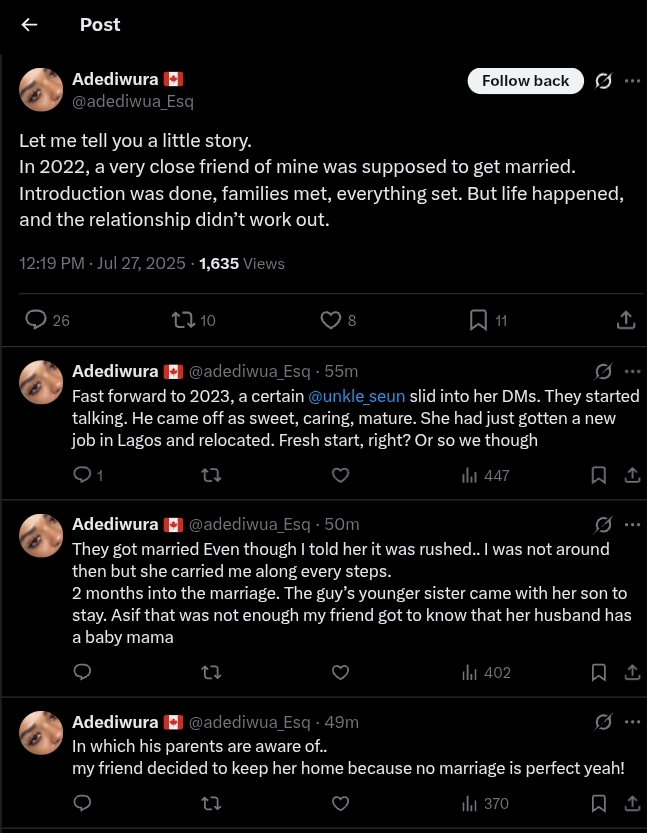Share the main post
This screenshot has height=833, width=647.
pos(626,320)
